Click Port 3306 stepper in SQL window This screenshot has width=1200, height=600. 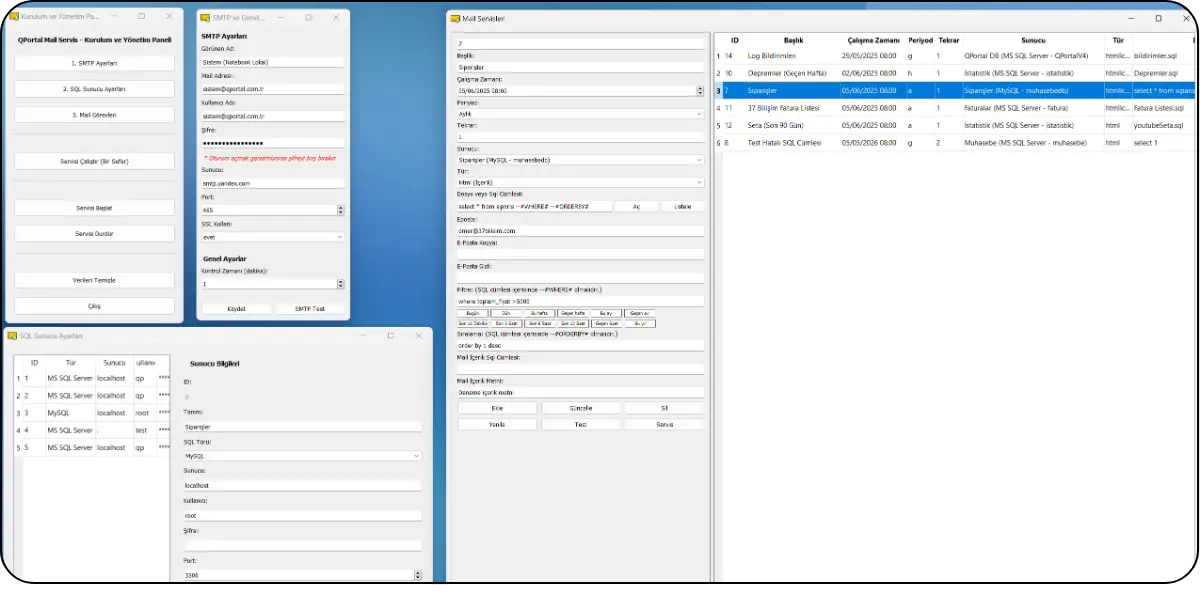[418, 576]
